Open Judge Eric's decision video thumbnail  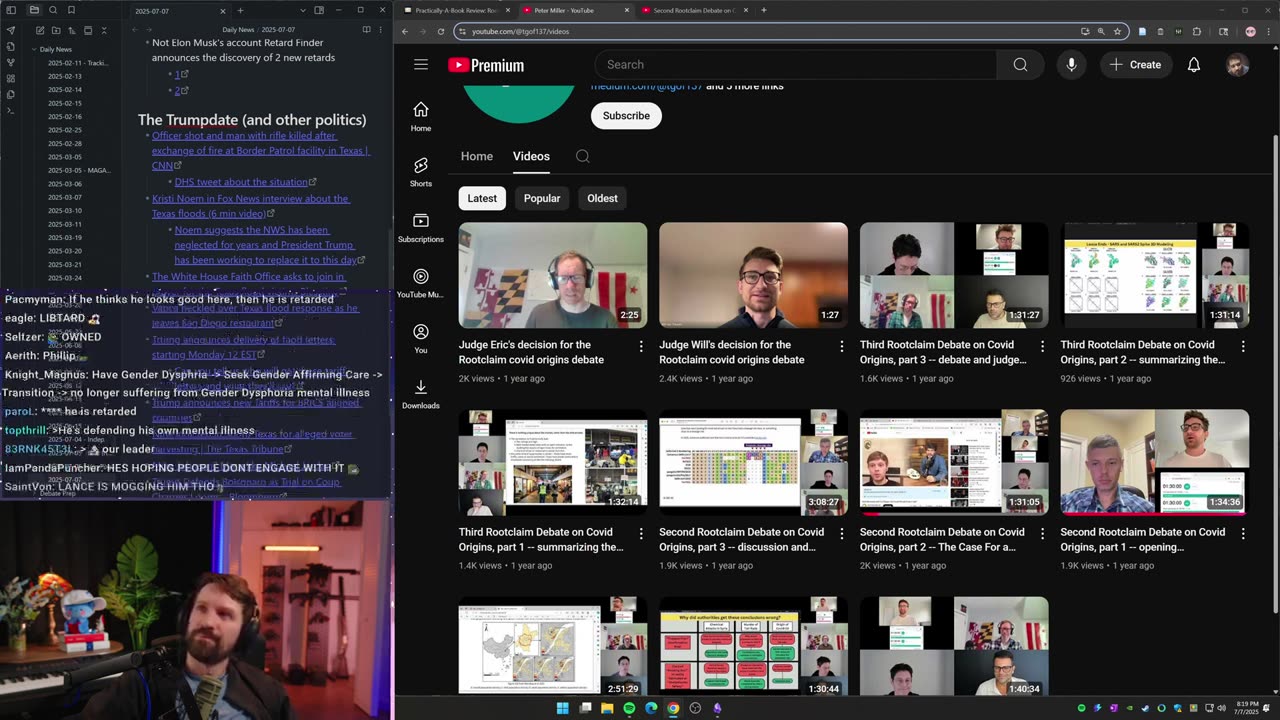point(553,275)
